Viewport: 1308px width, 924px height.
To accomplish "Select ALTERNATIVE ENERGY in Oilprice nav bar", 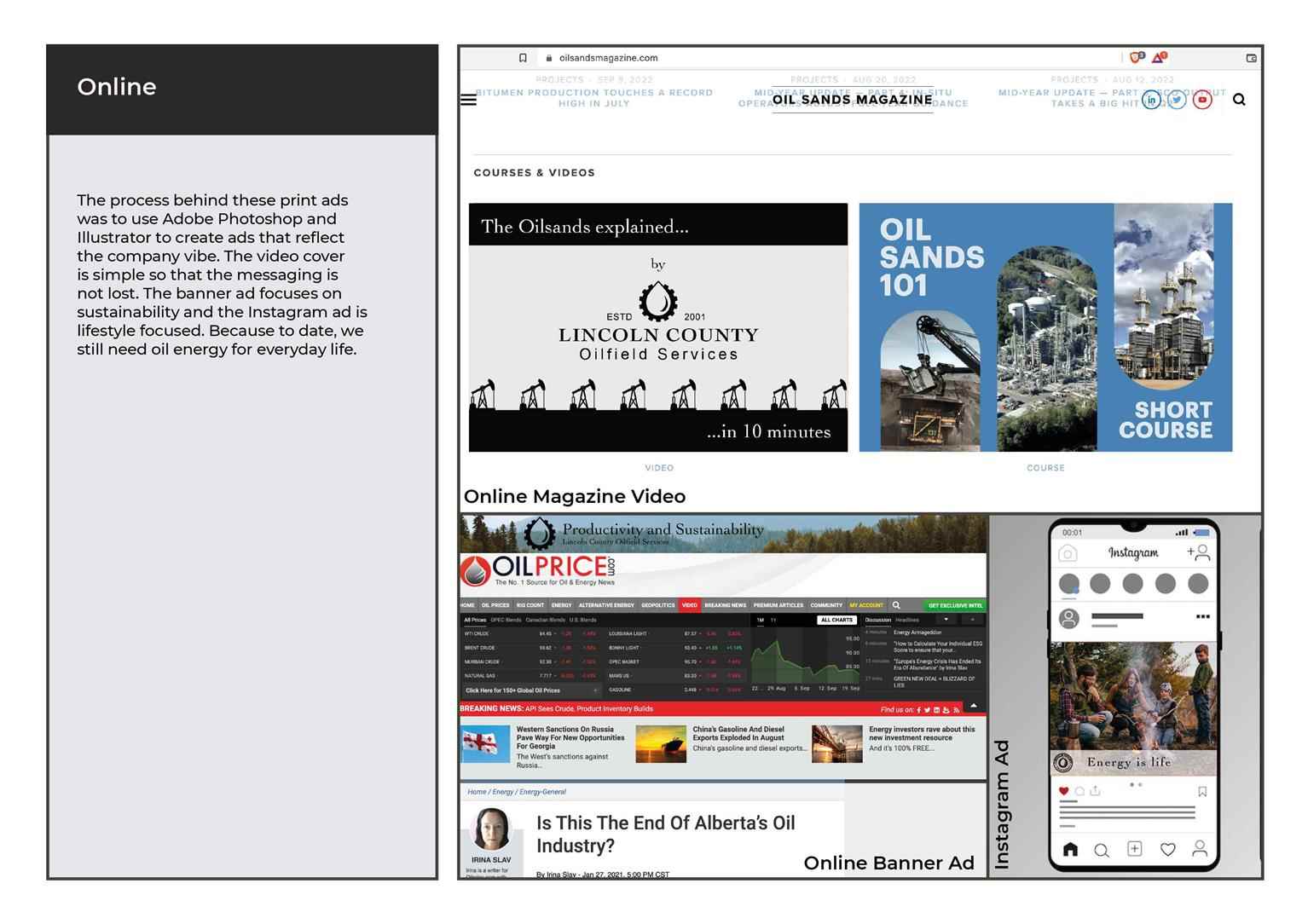I will pyautogui.click(x=606, y=605).
